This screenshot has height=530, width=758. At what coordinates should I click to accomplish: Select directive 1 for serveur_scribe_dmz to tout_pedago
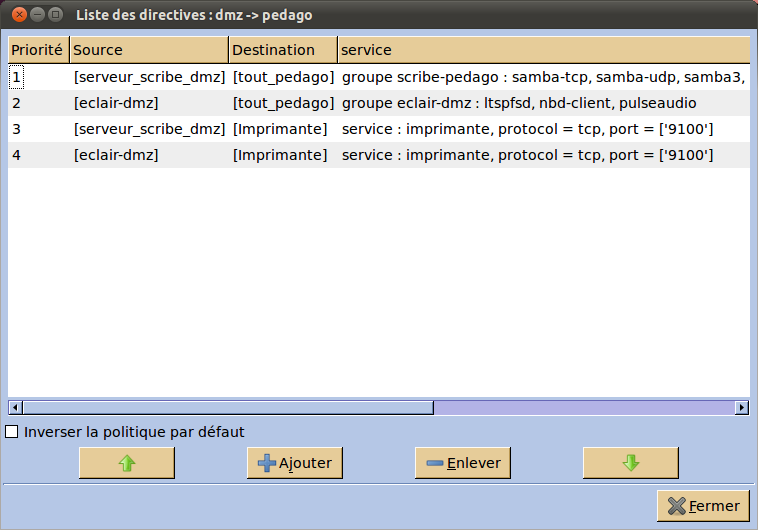pos(379,77)
